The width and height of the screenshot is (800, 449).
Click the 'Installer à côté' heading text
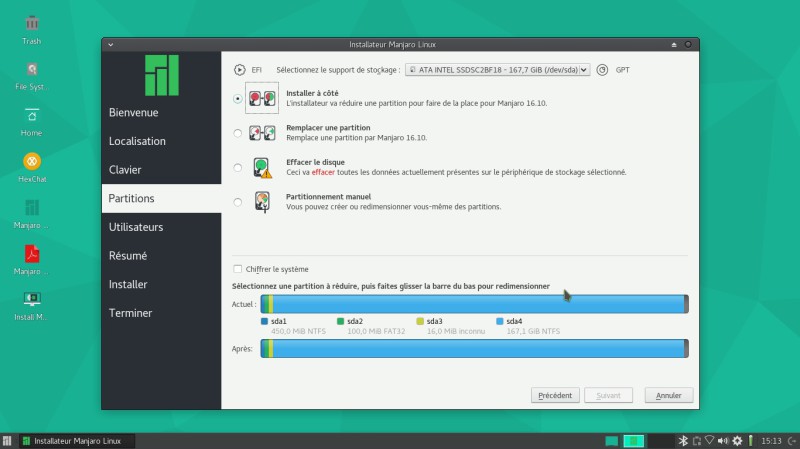(312, 93)
